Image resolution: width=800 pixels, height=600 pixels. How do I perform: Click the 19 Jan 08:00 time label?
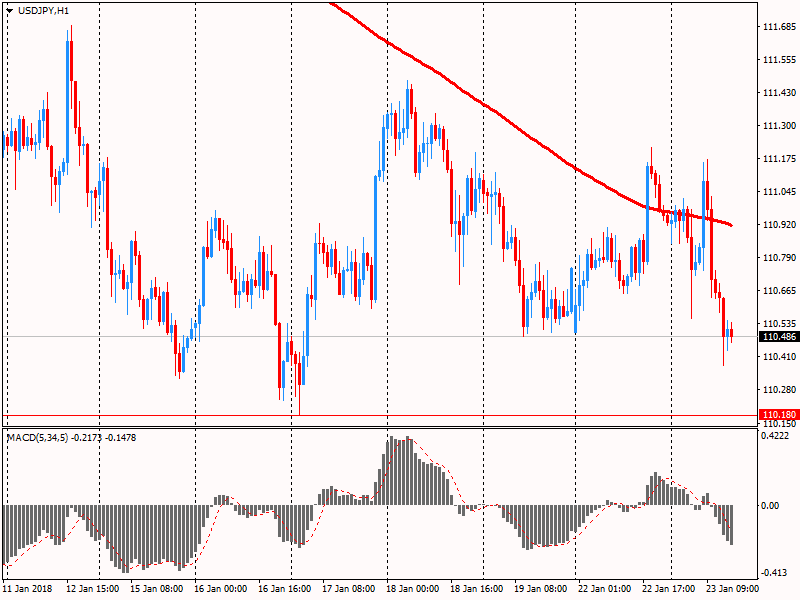540,588
